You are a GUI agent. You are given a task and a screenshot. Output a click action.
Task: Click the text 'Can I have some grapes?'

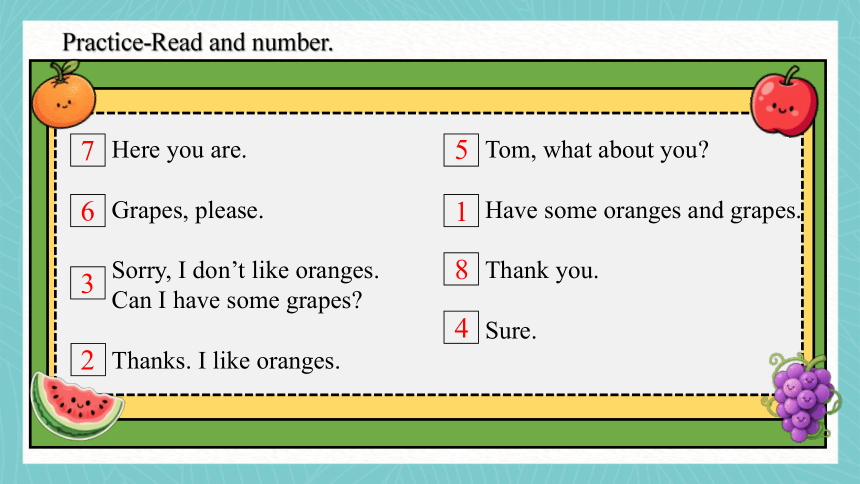tap(237, 301)
